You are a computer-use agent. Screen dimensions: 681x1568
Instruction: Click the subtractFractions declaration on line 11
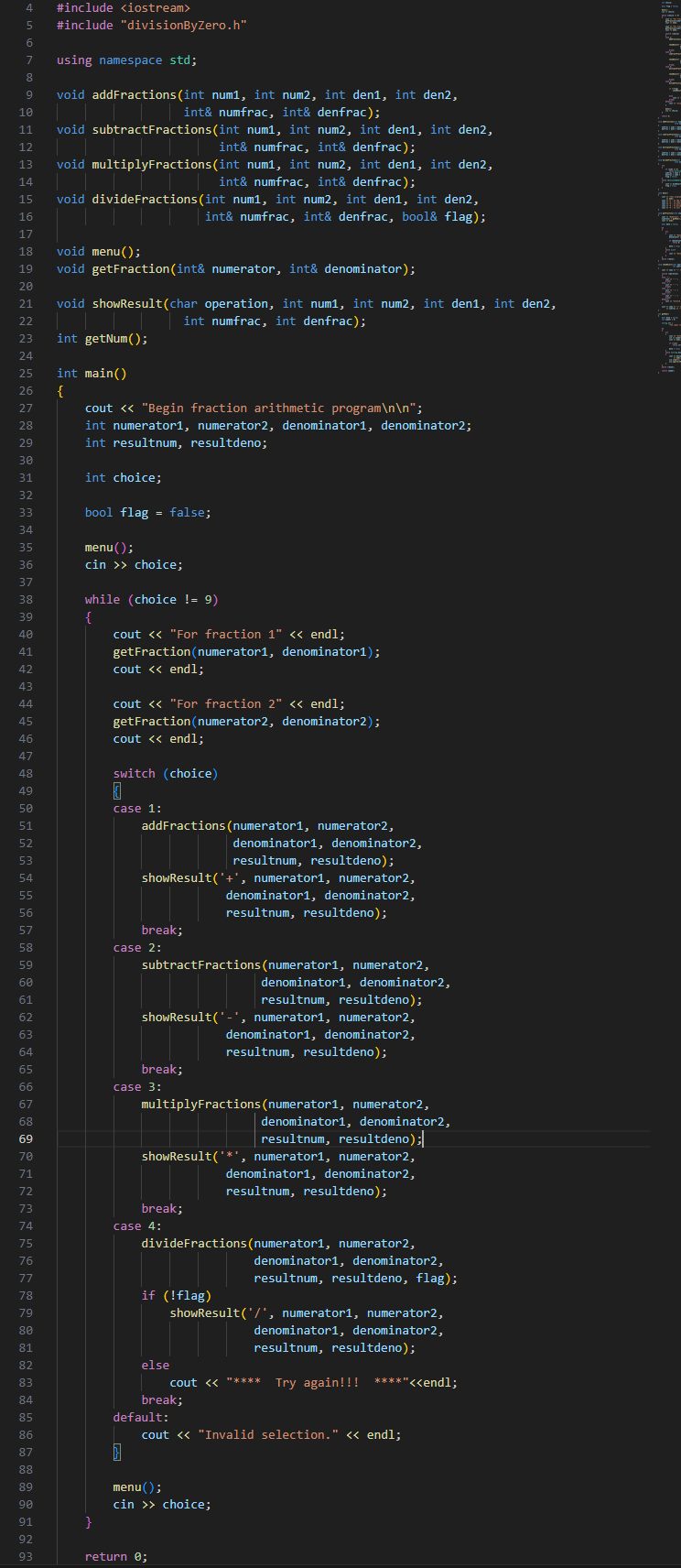click(x=275, y=129)
